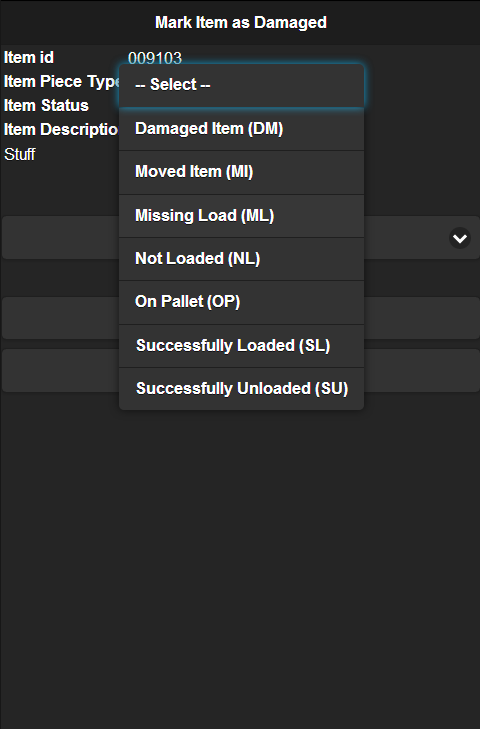This screenshot has width=480, height=729.
Task: Click the Item Status label
Action: click(x=46, y=106)
